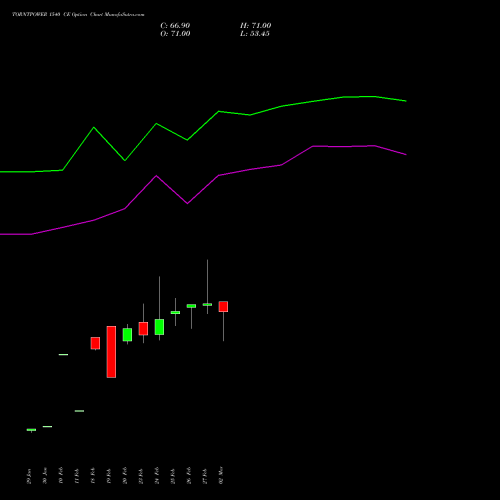500x500 pixels.
Task: Click the '27 Feb' date axis label
Action: pos(205,476)
